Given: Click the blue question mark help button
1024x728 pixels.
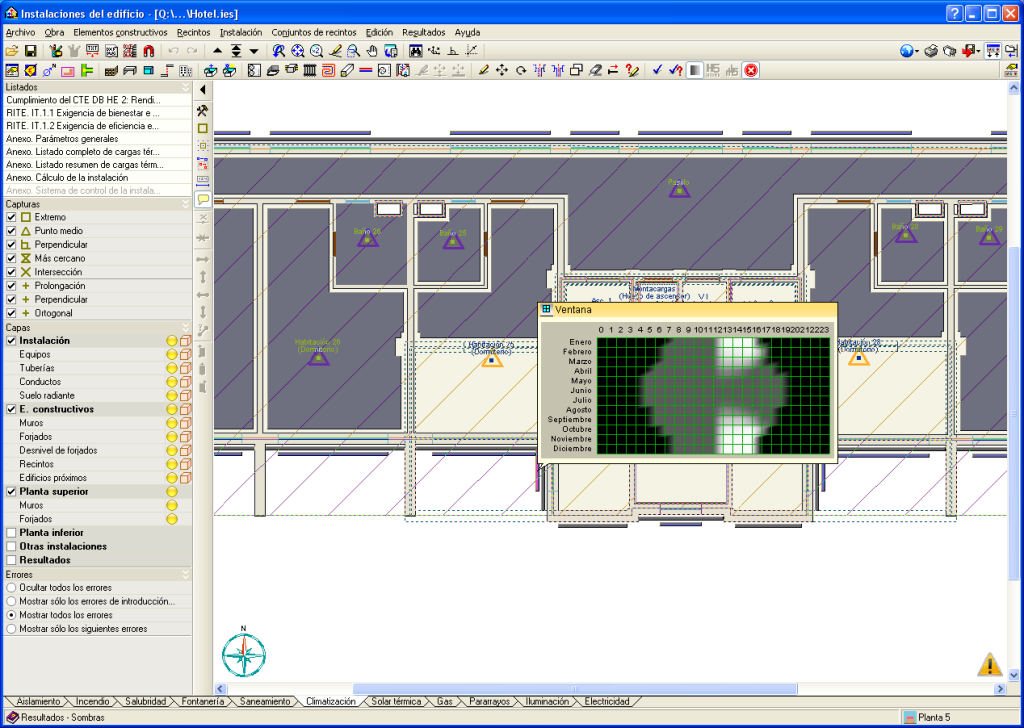Looking at the screenshot, I should click(x=954, y=13).
